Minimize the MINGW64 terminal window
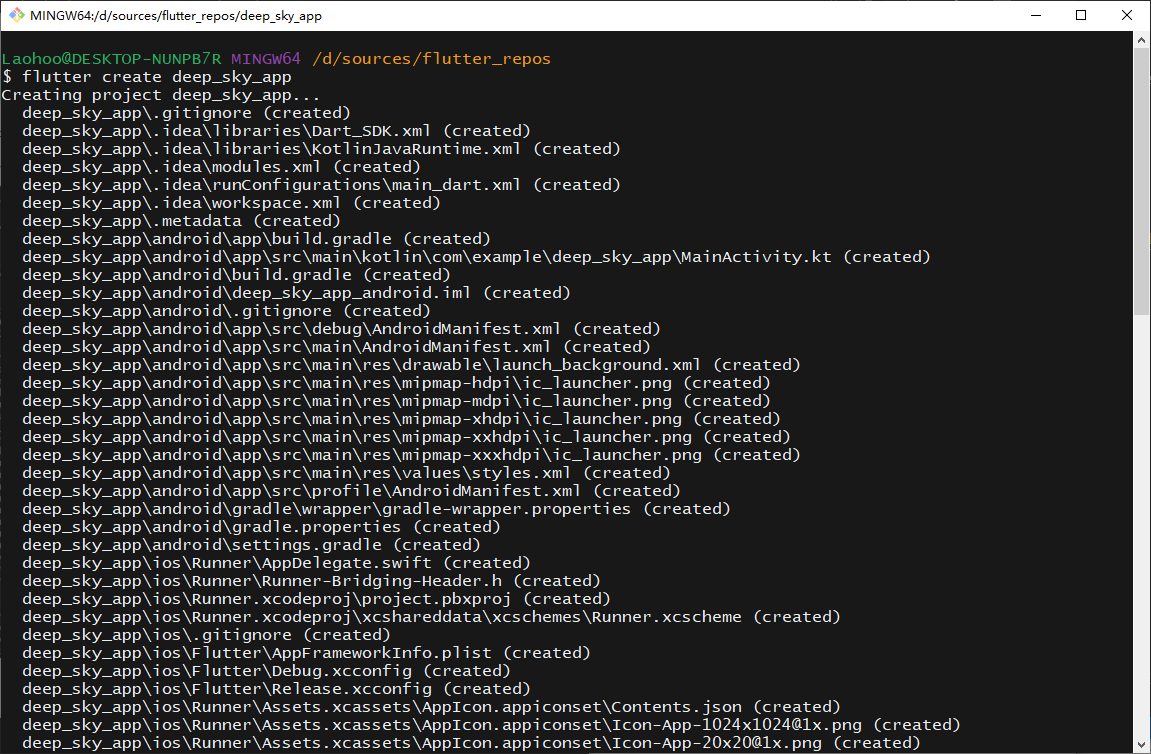1151x754 pixels. pyautogui.click(x=1036, y=15)
